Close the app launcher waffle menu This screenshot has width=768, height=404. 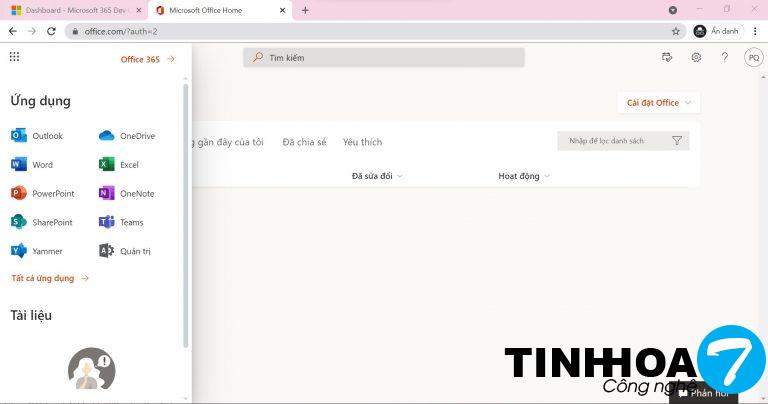click(14, 58)
